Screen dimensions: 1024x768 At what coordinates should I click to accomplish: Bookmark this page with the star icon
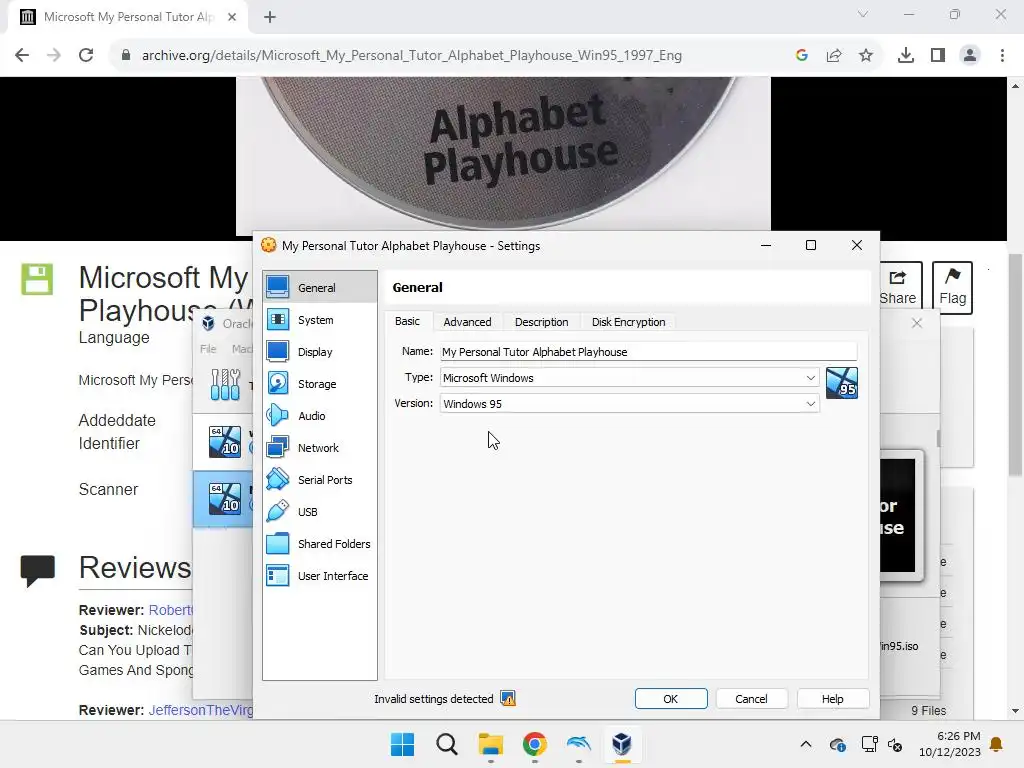click(866, 55)
